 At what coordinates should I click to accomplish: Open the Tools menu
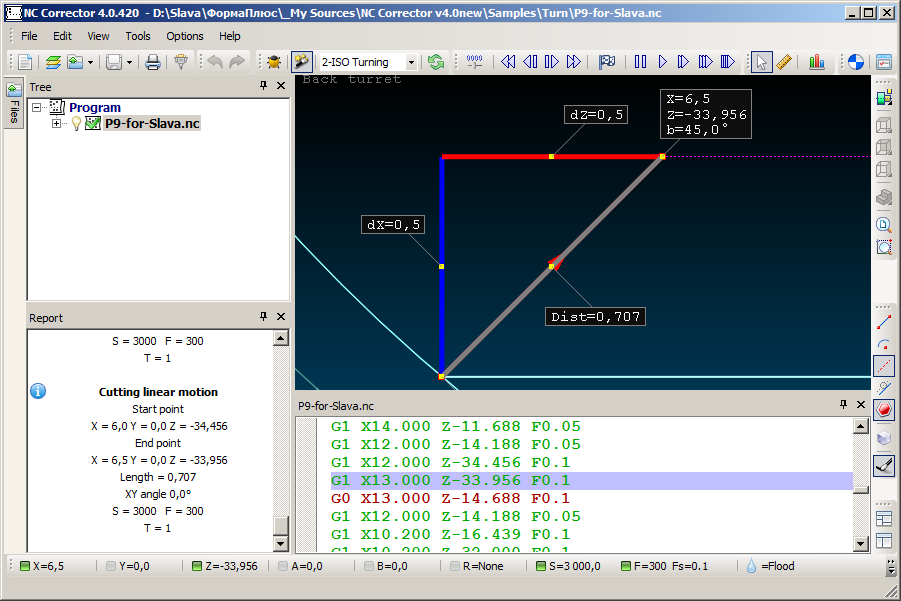coord(138,36)
